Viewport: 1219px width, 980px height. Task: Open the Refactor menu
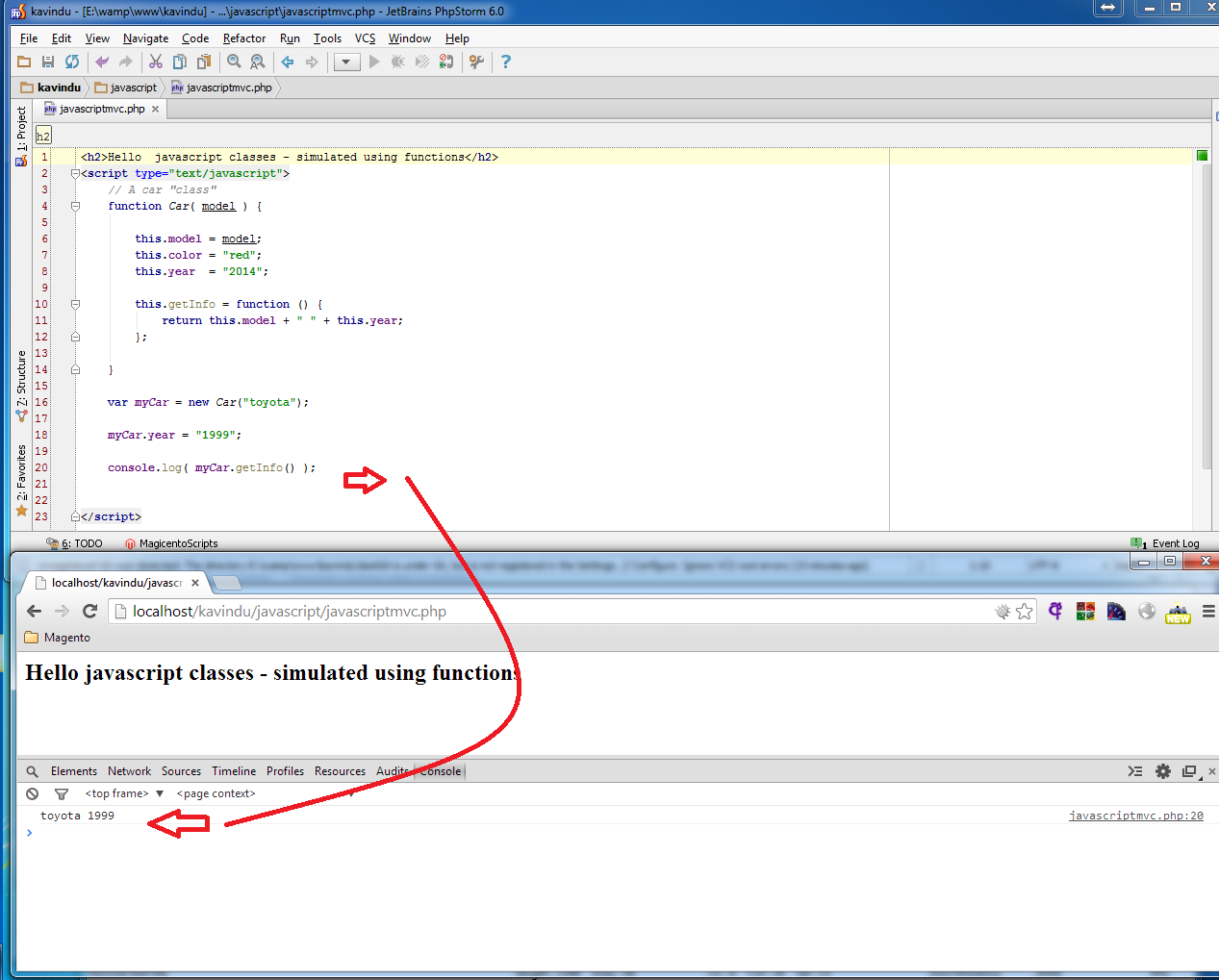pyautogui.click(x=244, y=38)
